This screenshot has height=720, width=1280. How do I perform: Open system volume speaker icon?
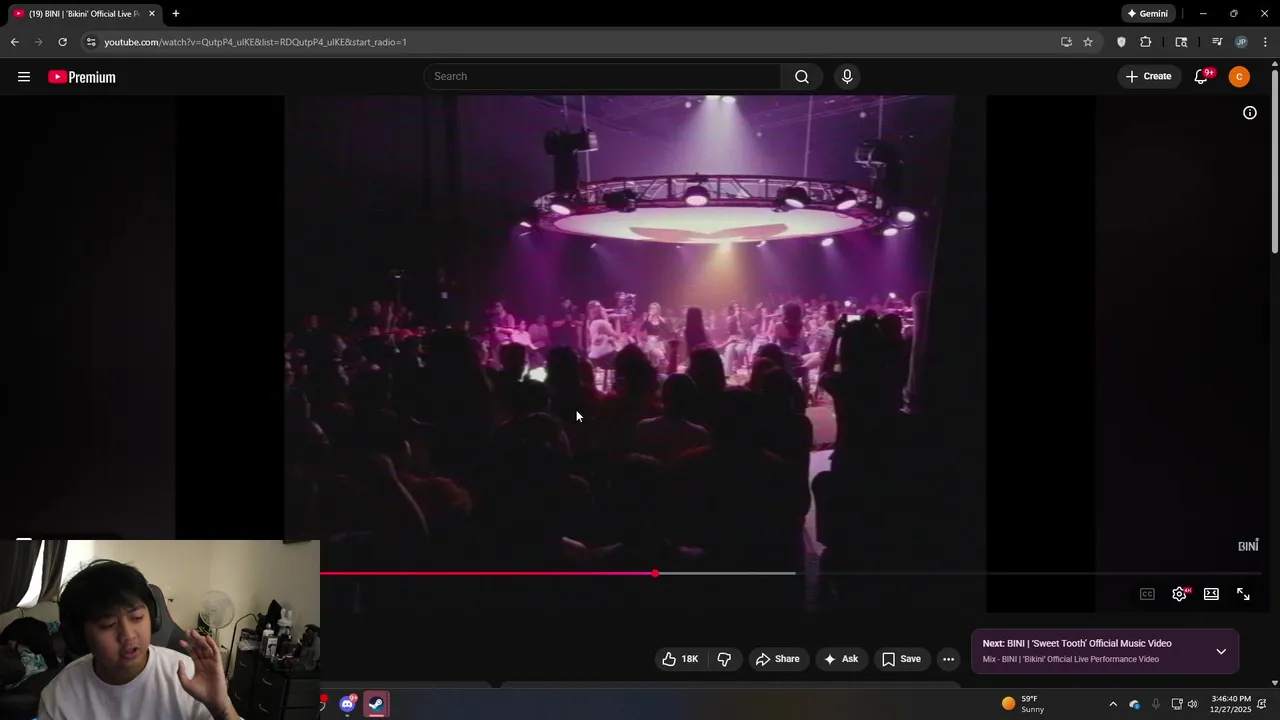(1192, 704)
